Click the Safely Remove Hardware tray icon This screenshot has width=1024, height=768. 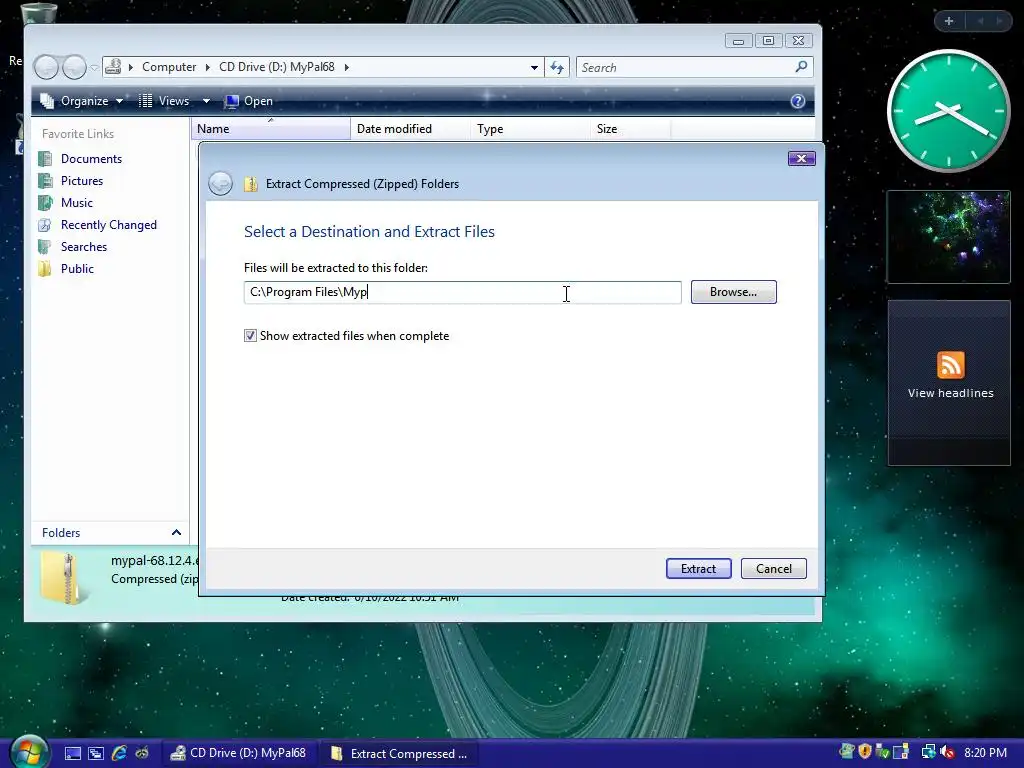tap(882, 752)
